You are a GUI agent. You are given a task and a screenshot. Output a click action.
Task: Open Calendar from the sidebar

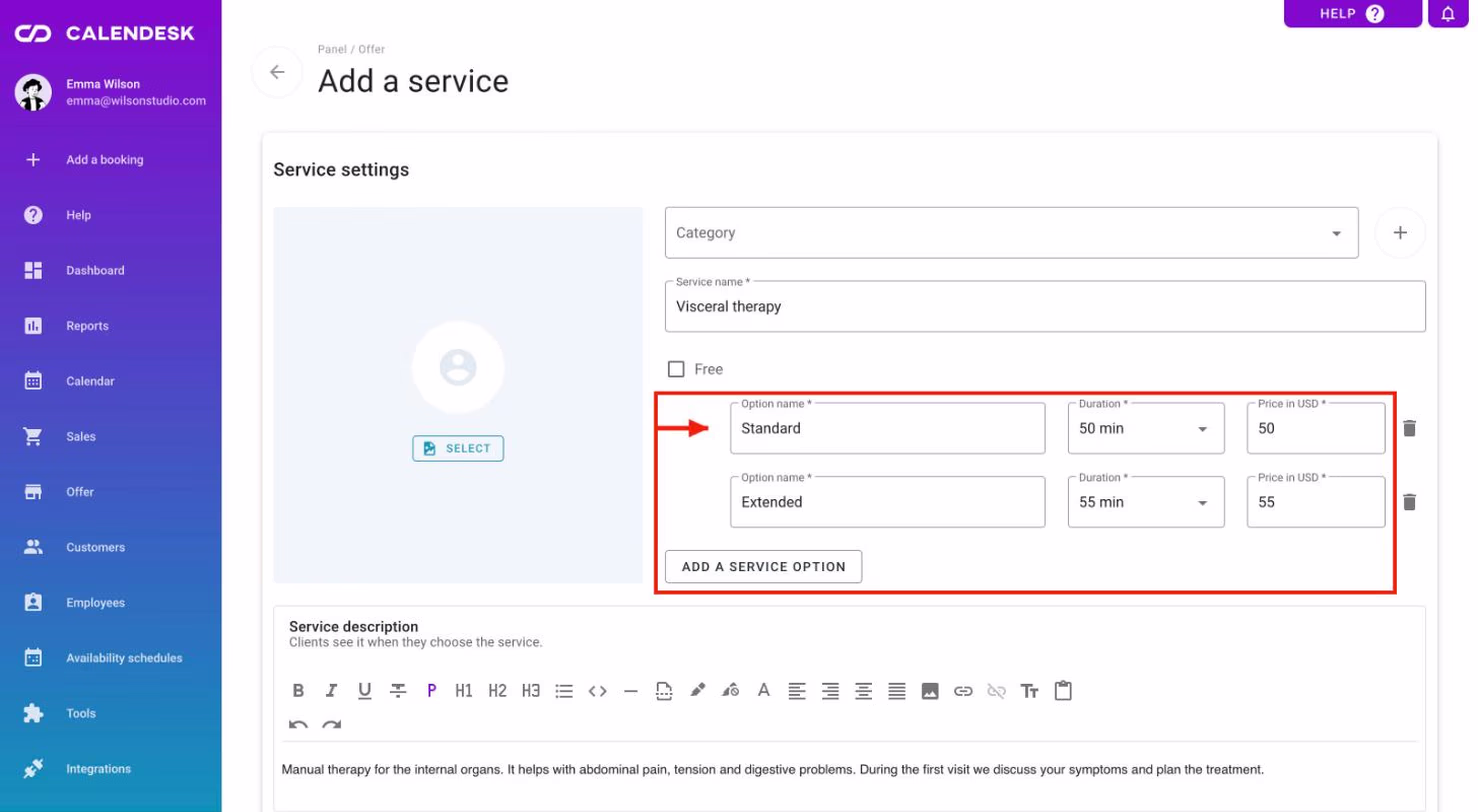tap(110, 381)
